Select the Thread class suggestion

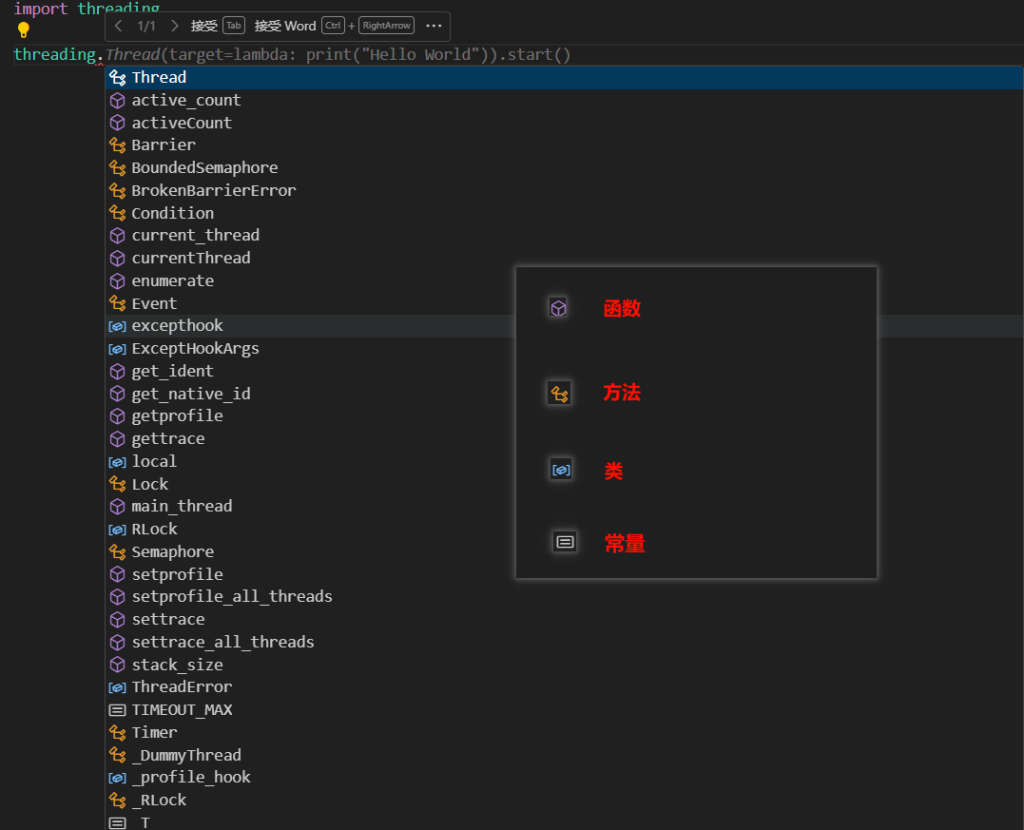tap(159, 78)
